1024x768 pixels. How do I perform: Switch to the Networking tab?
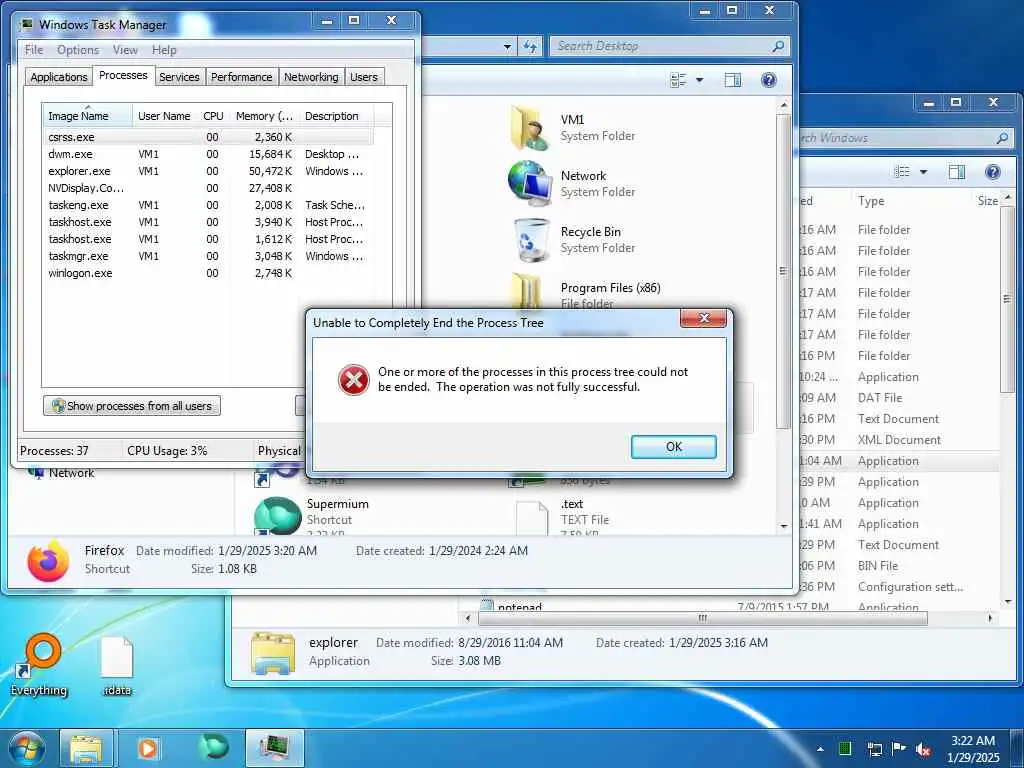tap(311, 77)
